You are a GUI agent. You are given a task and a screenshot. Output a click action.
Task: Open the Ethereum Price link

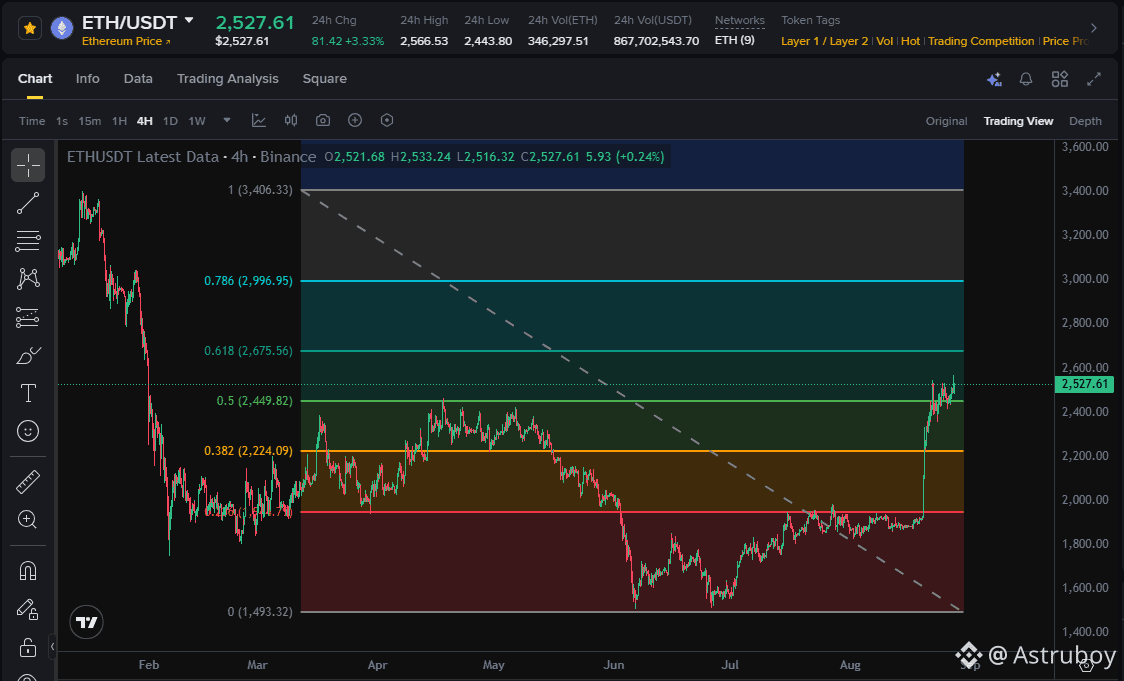click(x=126, y=42)
